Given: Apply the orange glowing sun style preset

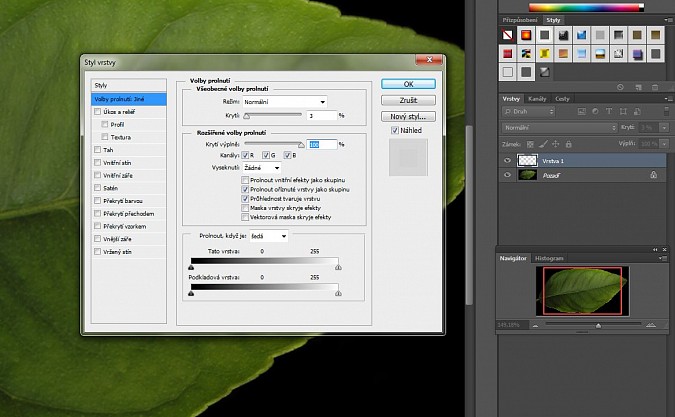Looking at the screenshot, I should pyautogui.click(x=526, y=35).
